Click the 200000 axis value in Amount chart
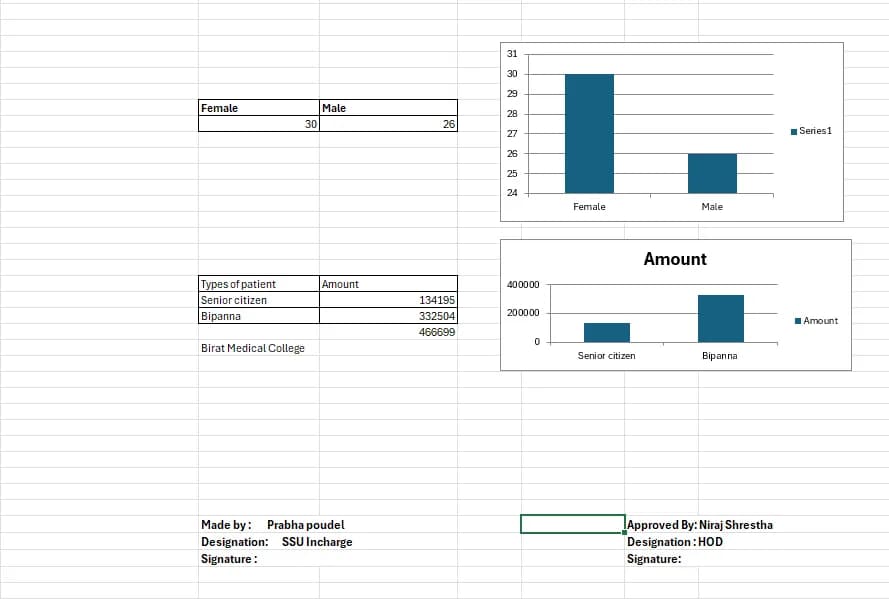 [x=523, y=313]
